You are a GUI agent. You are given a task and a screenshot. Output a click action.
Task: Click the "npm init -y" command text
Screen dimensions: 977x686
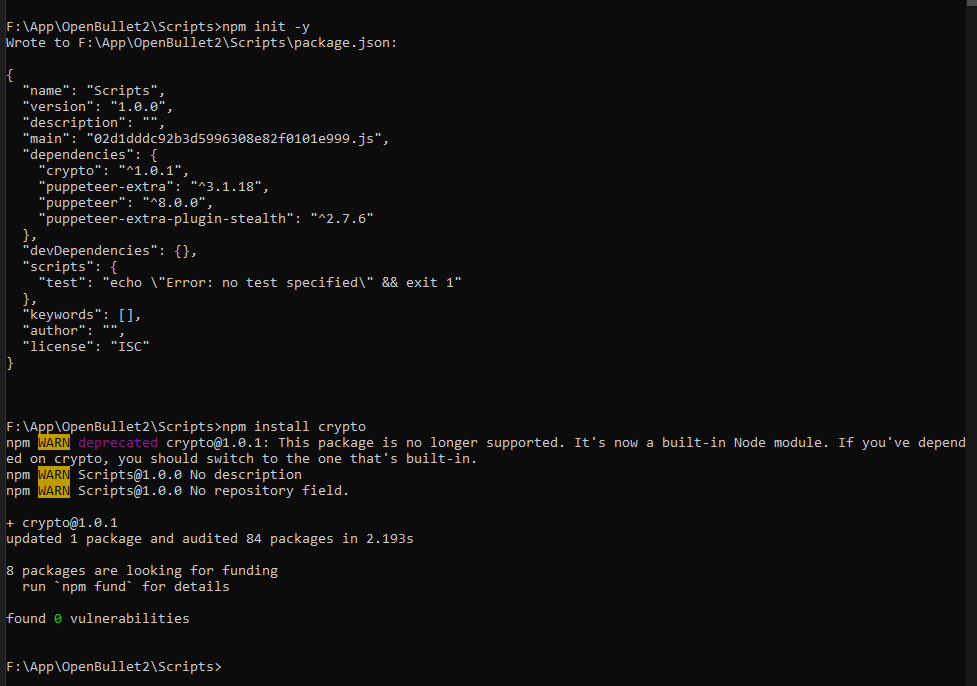tap(266, 27)
